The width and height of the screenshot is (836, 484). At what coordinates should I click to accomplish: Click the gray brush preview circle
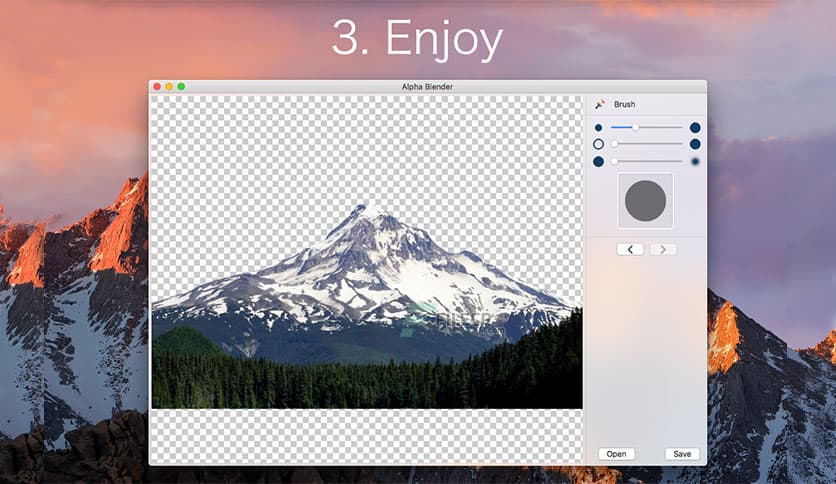point(645,201)
